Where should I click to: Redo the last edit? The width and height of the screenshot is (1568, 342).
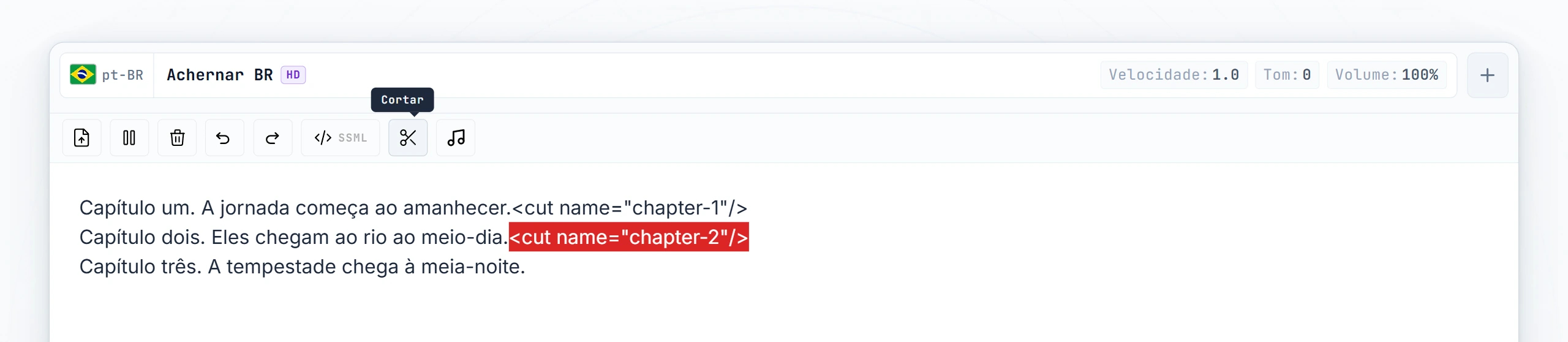click(273, 138)
